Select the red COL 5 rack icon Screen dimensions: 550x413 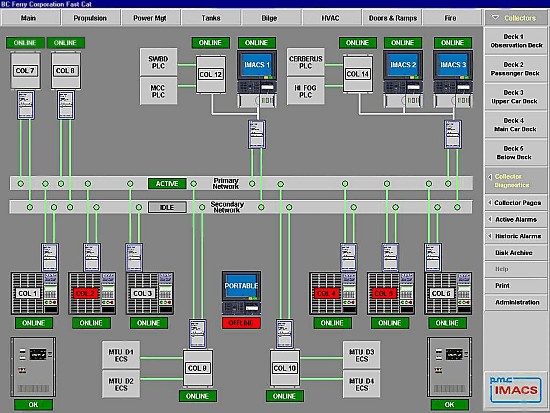click(x=391, y=293)
